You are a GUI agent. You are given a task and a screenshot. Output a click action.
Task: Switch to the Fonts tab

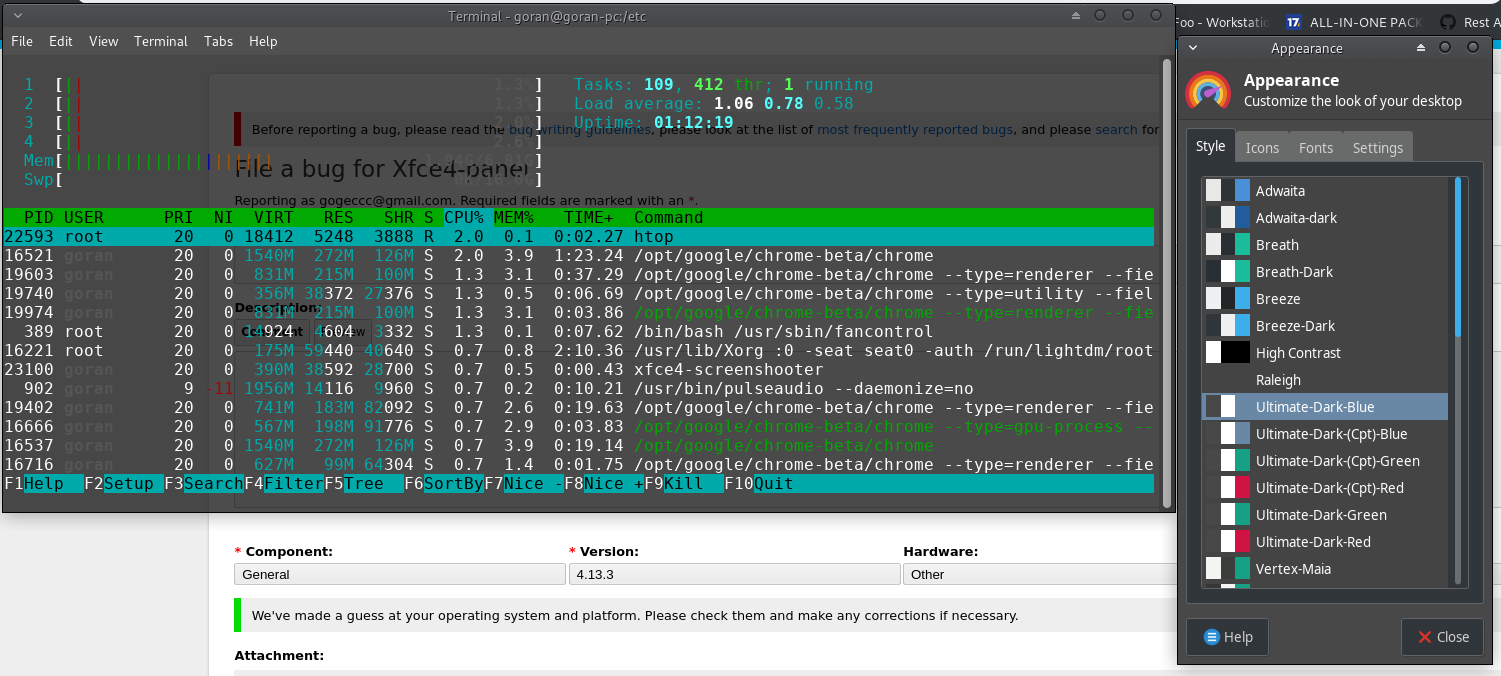pos(1315,148)
